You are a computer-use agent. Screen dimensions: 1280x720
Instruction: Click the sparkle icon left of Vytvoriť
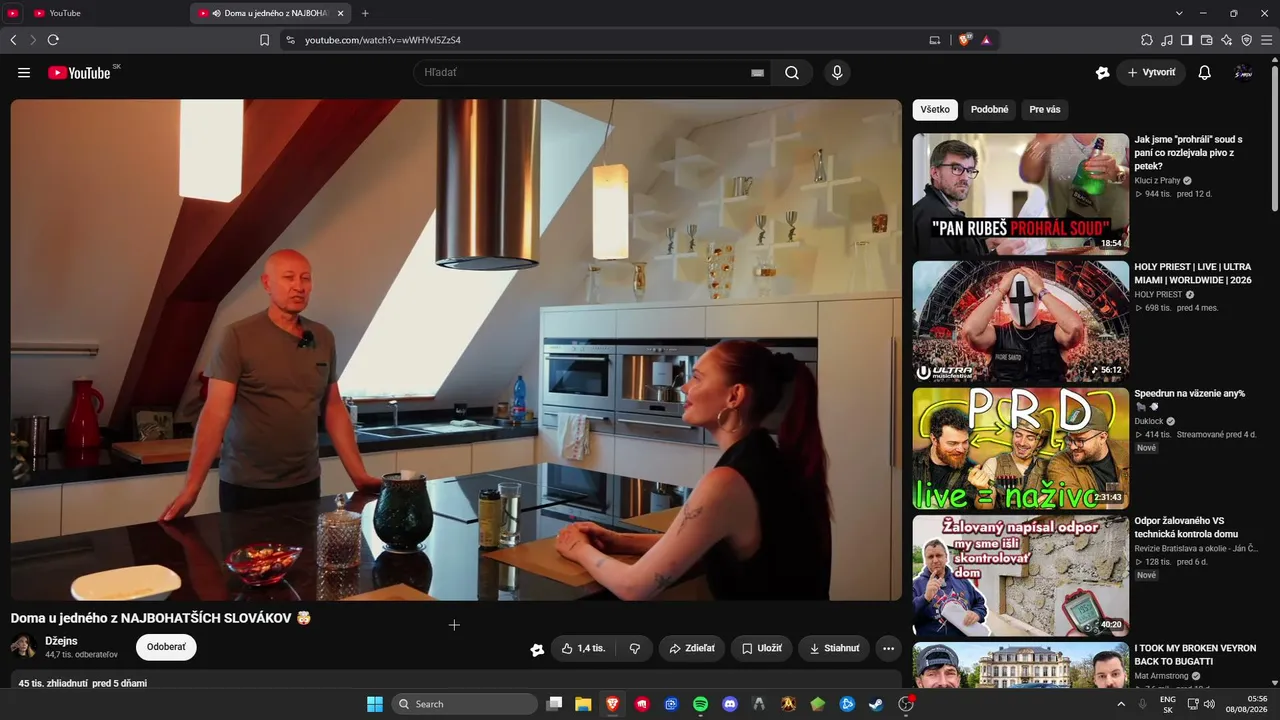coord(1102,72)
